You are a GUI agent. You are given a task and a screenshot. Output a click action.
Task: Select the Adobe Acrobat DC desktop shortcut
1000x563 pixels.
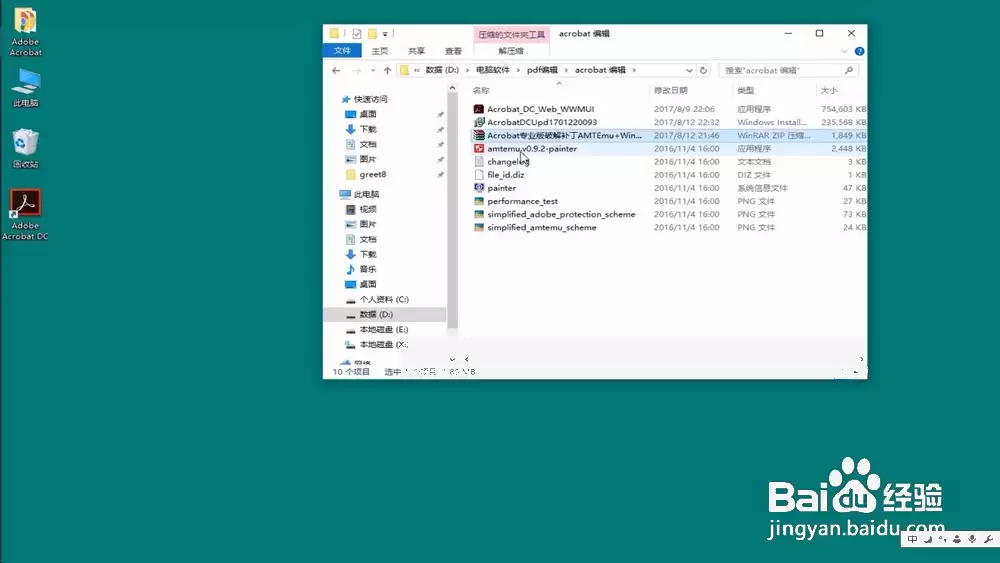tap(26, 214)
